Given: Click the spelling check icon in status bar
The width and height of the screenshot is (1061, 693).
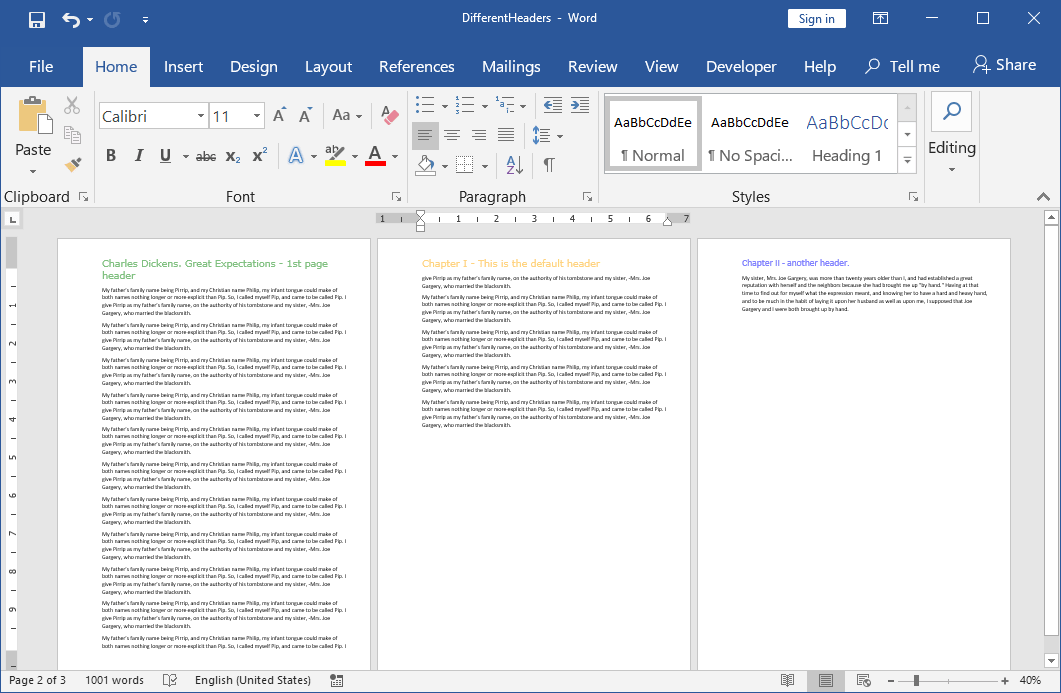Looking at the screenshot, I should (170, 680).
